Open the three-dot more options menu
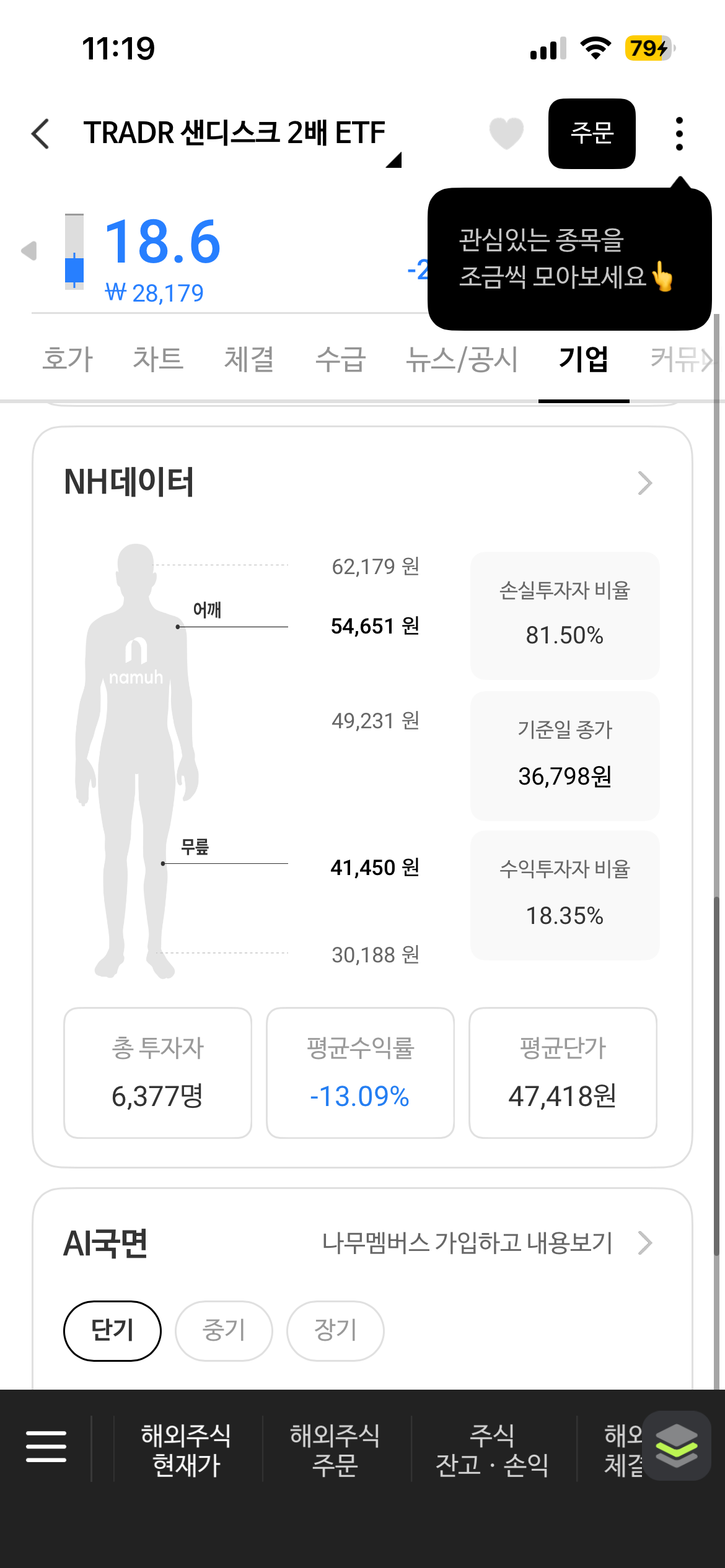 tap(679, 133)
